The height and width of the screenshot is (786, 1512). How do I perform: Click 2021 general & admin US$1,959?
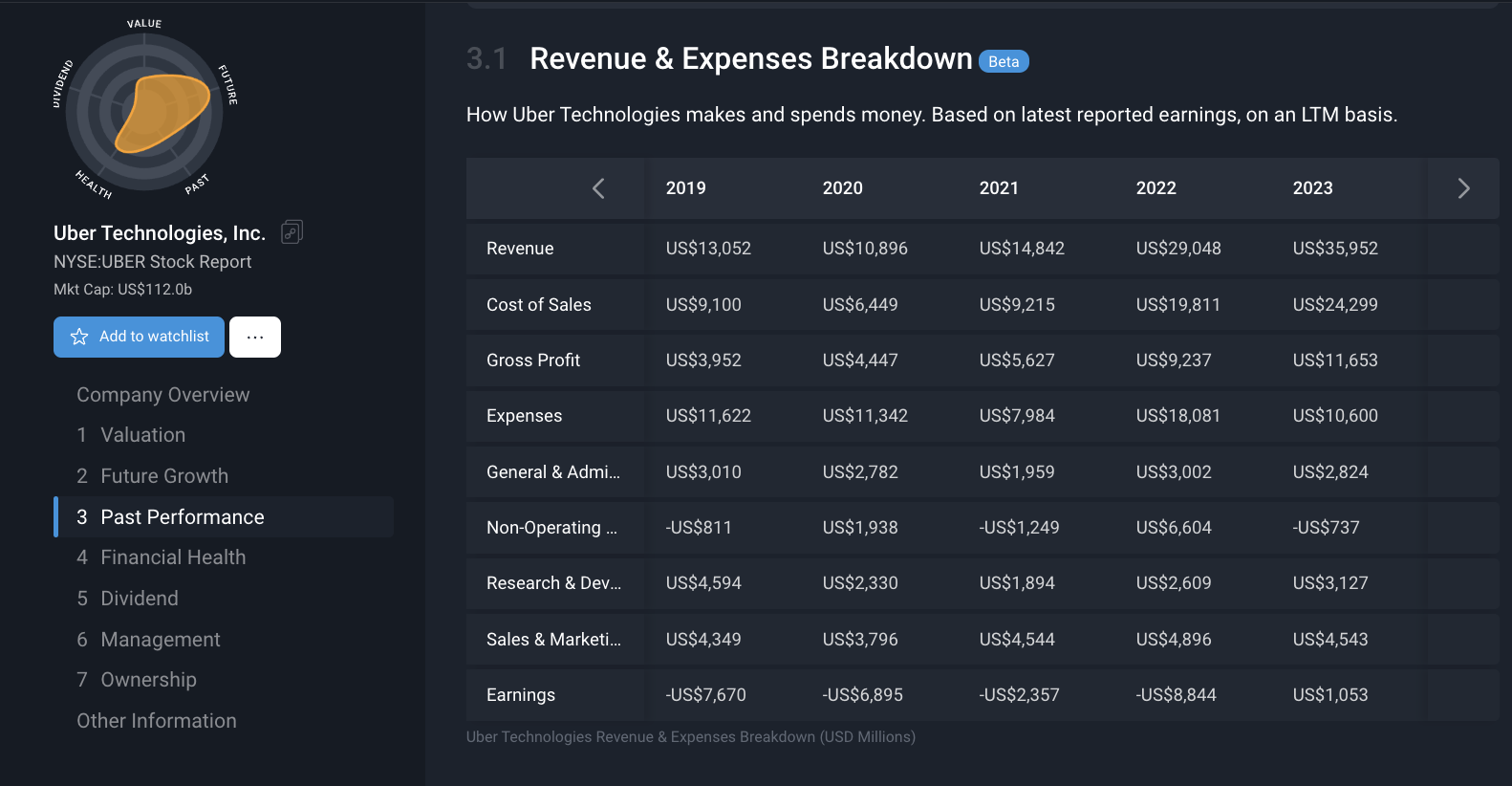(1017, 472)
